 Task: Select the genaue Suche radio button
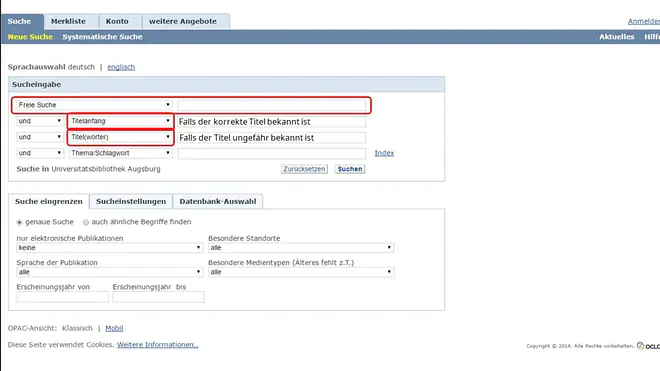(19, 222)
